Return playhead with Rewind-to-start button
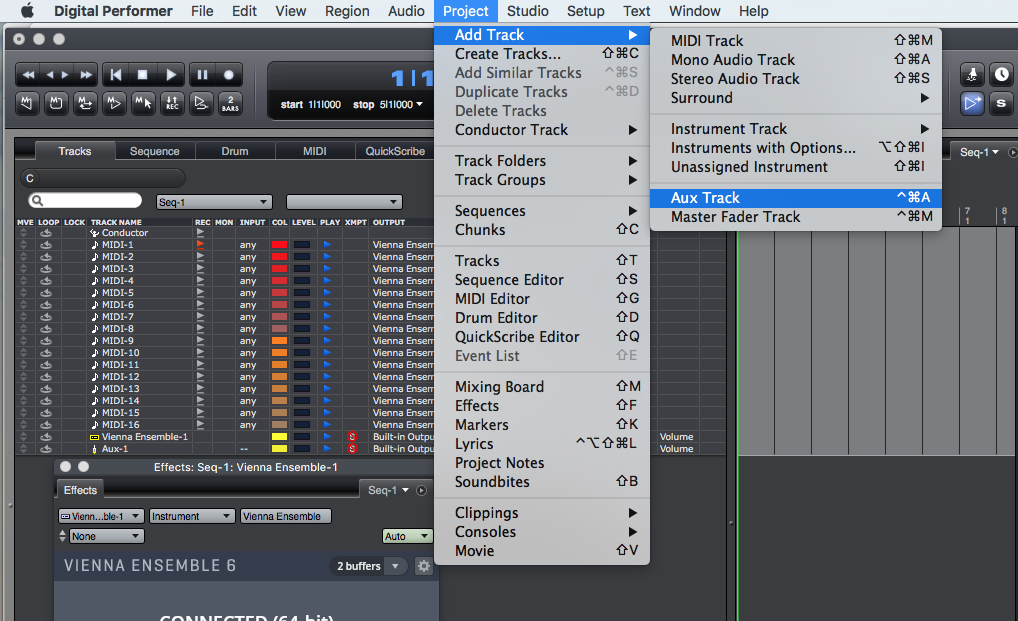 (x=116, y=75)
